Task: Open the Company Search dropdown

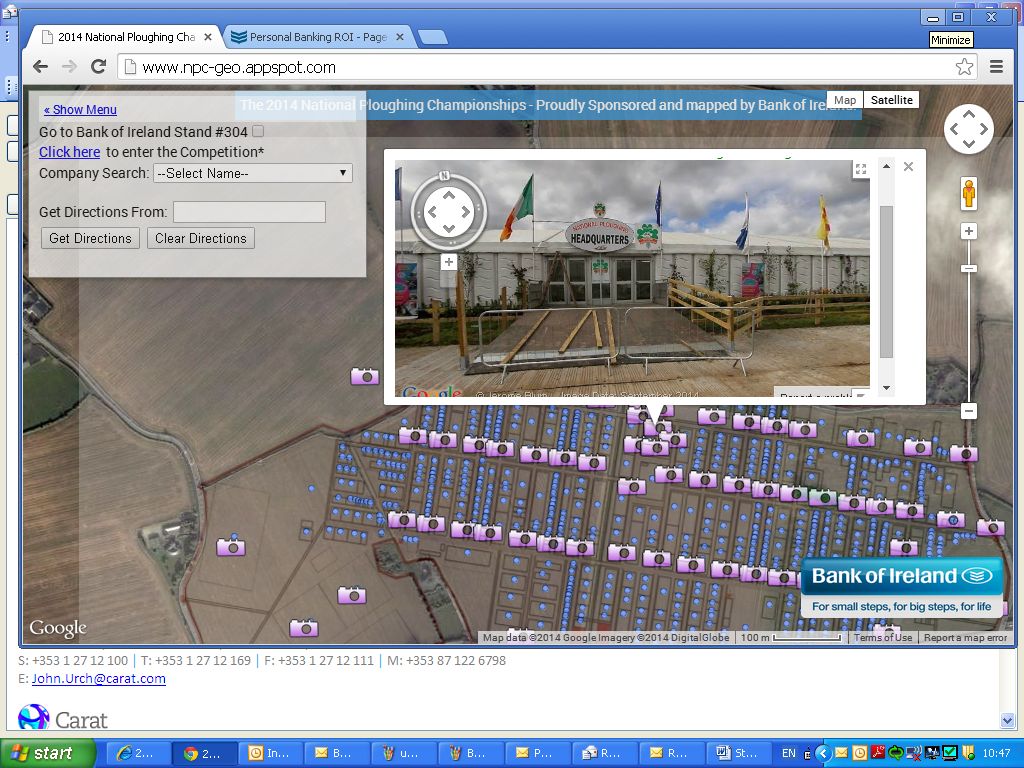Action: [253, 173]
